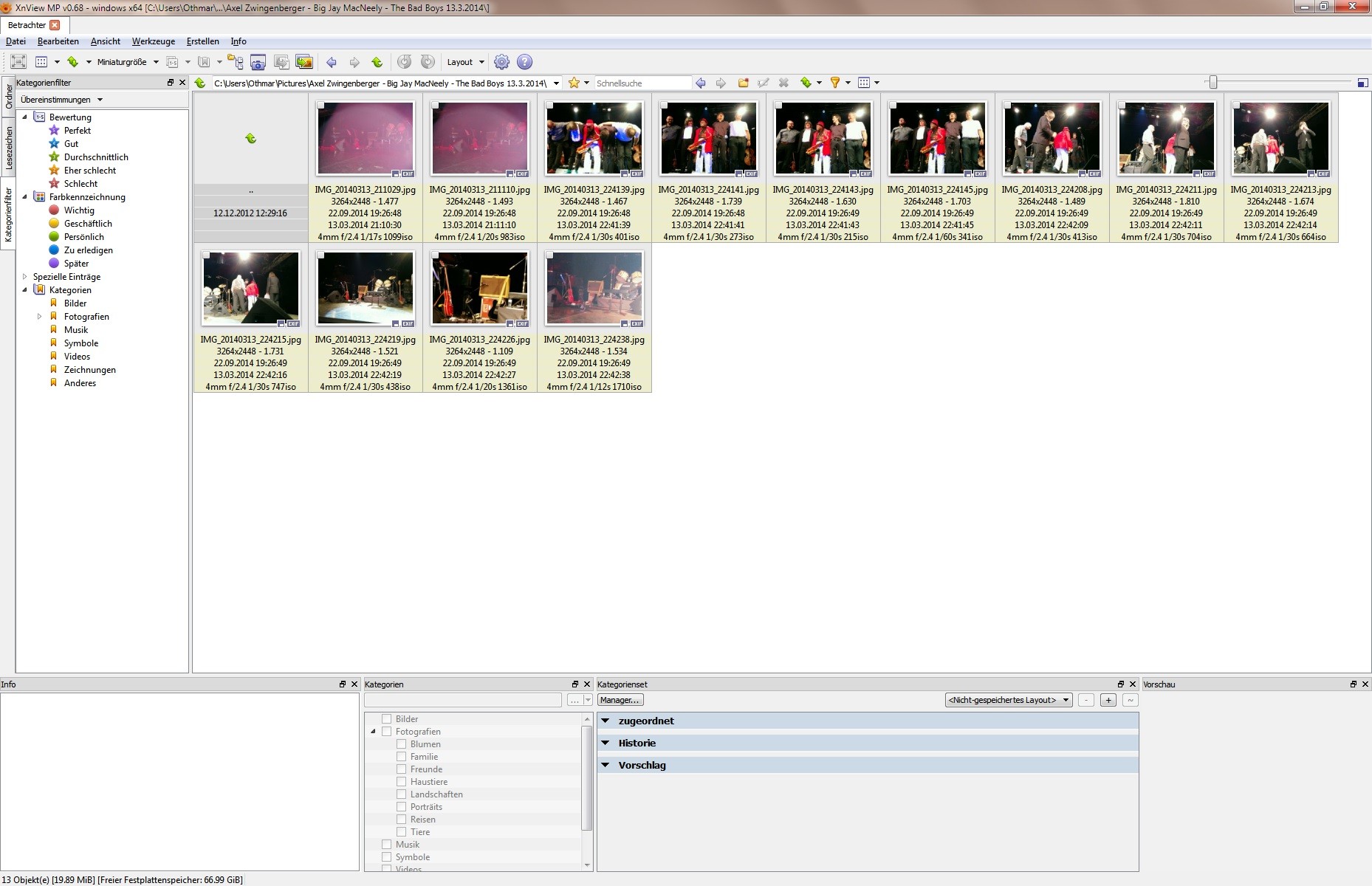Rotate left counter-clockwise icon
The height and width of the screenshot is (886, 1372).
point(405,62)
